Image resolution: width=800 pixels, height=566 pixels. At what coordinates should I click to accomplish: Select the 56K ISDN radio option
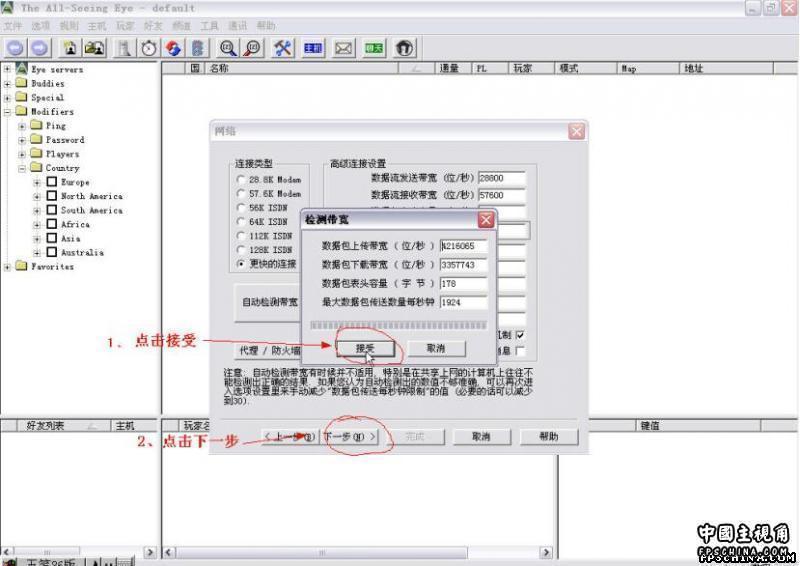[241, 208]
